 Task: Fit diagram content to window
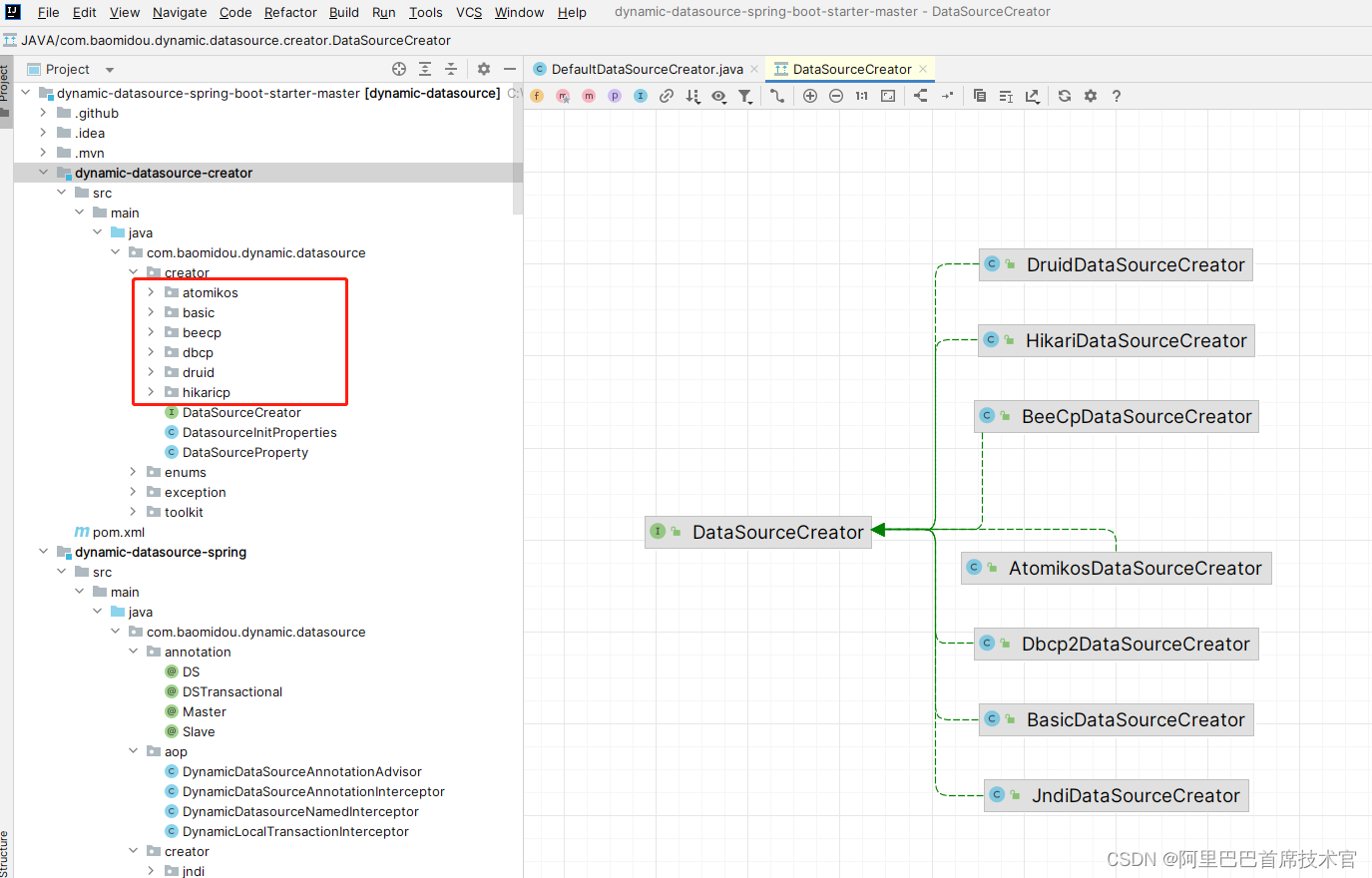click(x=888, y=96)
